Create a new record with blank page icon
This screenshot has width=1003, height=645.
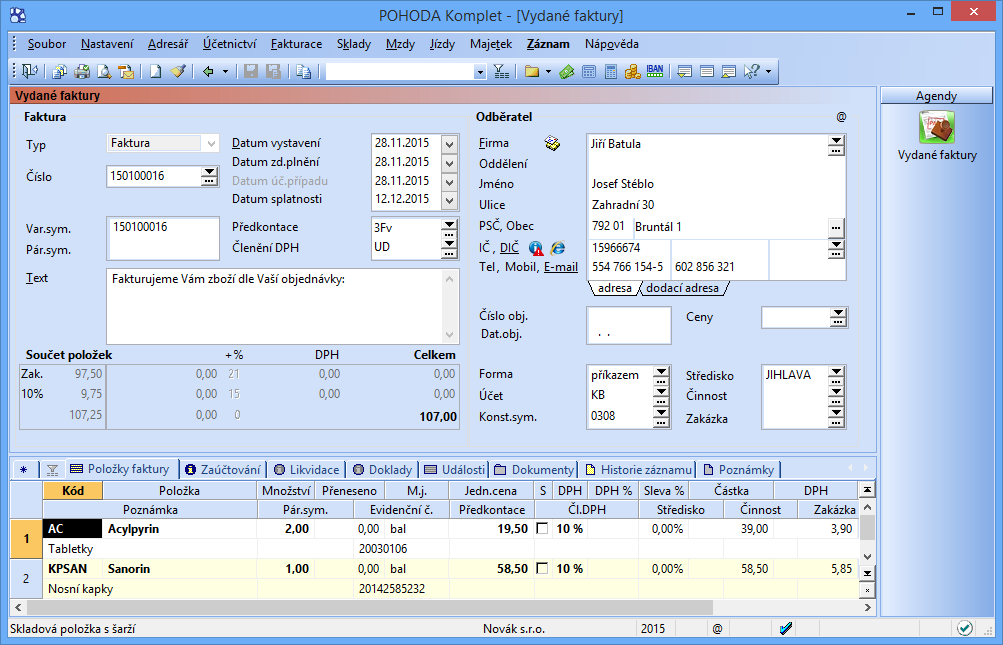click(x=155, y=71)
